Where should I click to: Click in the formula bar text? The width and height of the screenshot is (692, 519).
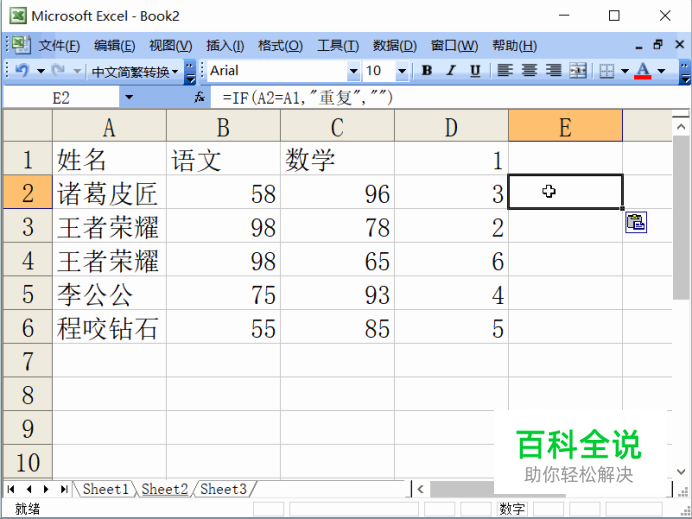(308, 97)
